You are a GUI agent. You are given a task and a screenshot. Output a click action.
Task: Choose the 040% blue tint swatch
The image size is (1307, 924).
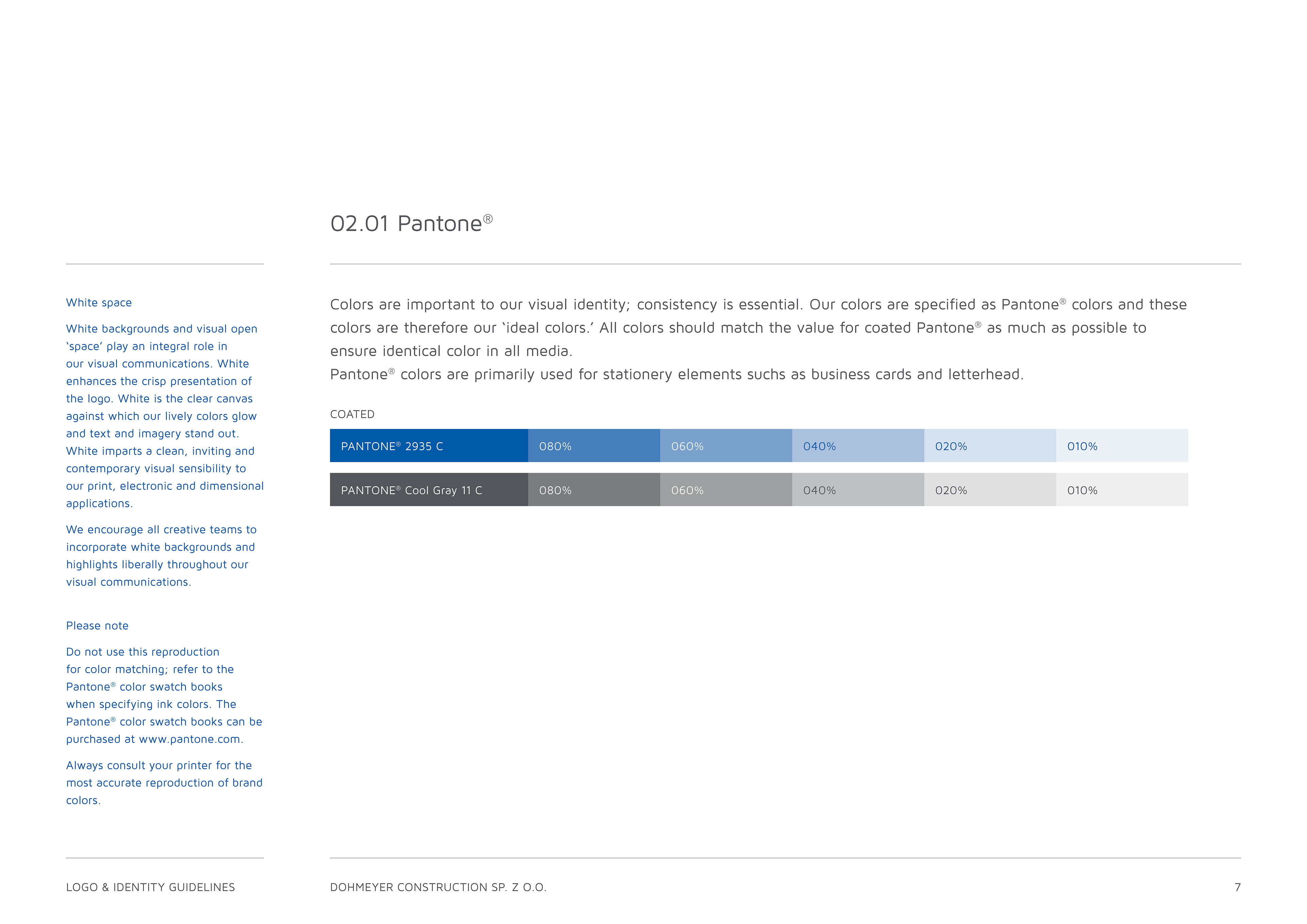click(858, 446)
